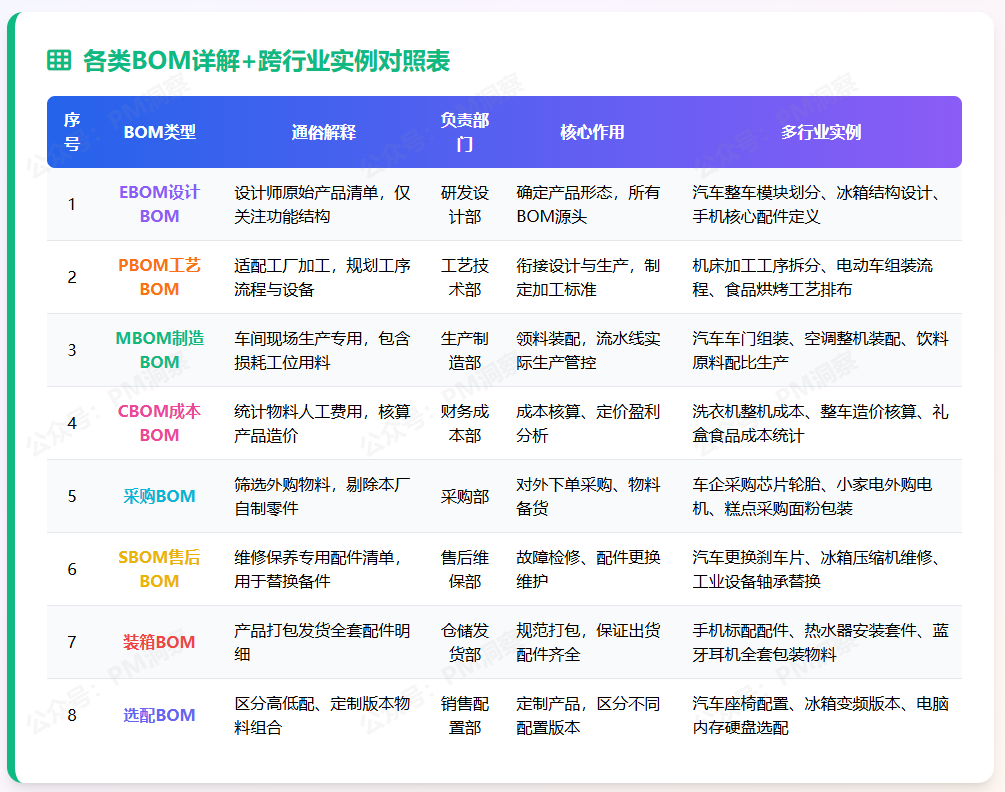
Task: Select the 负责部门 column header
Action: [x=465, y=132]
